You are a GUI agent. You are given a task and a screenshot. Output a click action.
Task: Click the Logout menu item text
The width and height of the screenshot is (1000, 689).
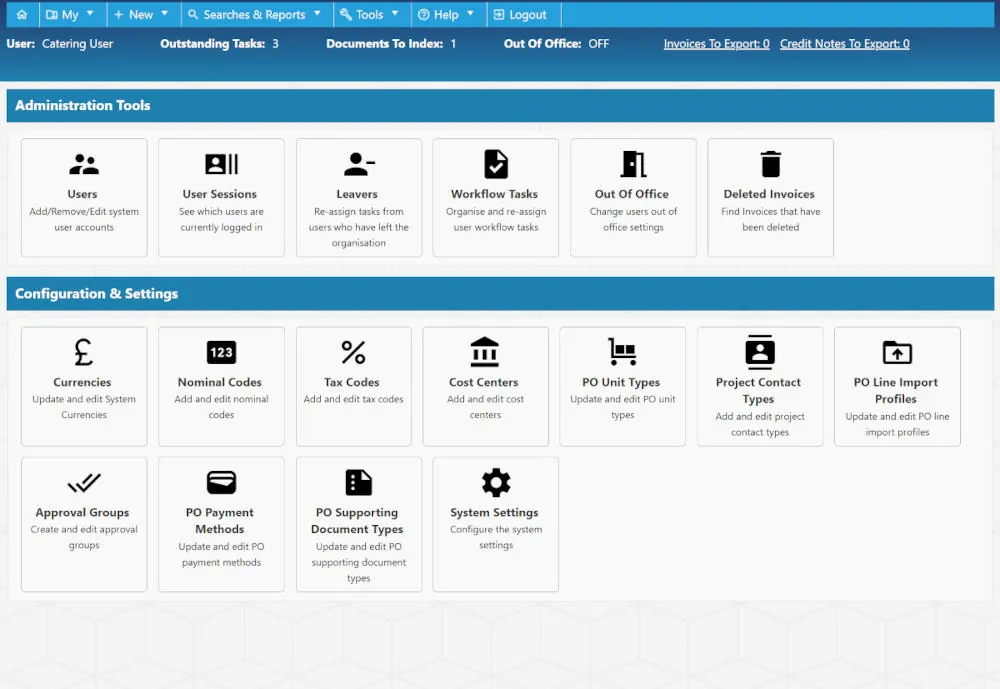click(528, 15)
